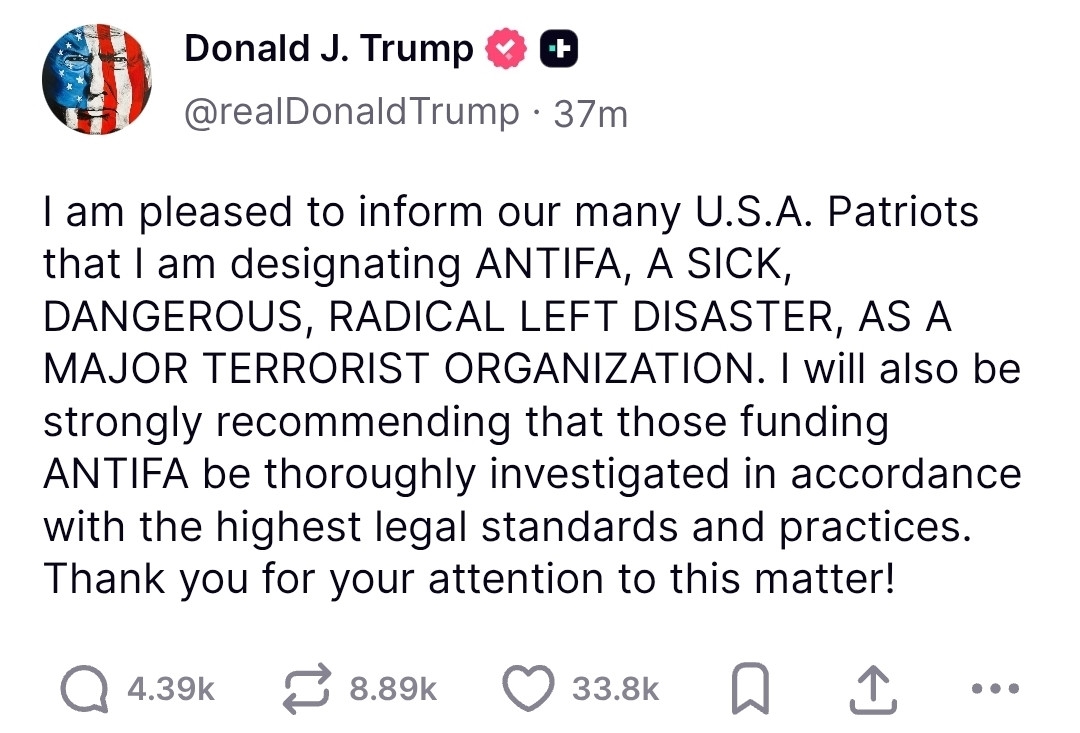Image resolution: width=1080 pixels, height=733 pixels.
Task: Click the line starting "I am pleased"
Action: coord(510,213)
